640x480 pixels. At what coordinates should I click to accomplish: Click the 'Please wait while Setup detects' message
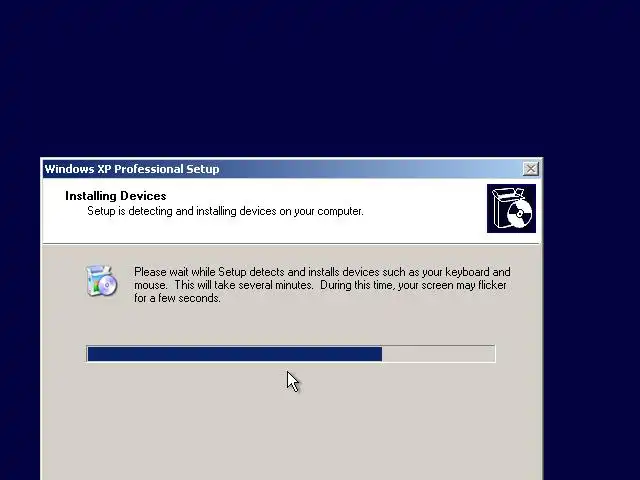(x=322, y=285)
